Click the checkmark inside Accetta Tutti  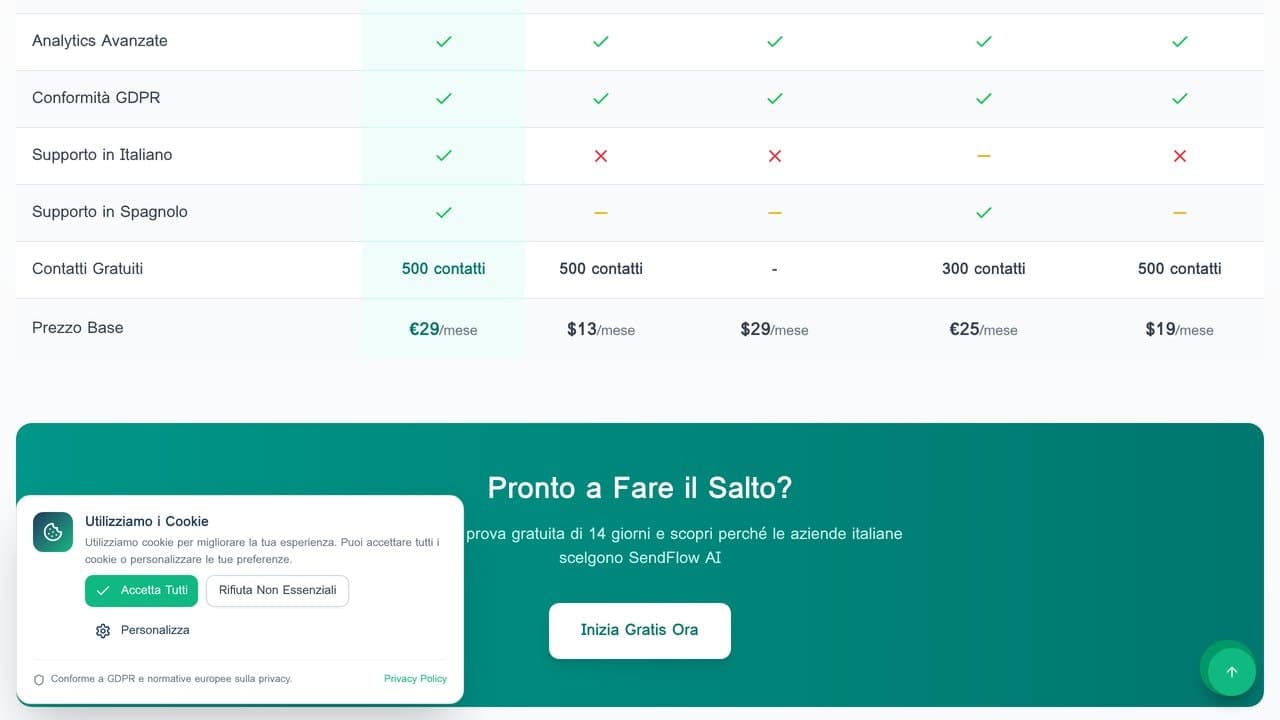[102, 591]
